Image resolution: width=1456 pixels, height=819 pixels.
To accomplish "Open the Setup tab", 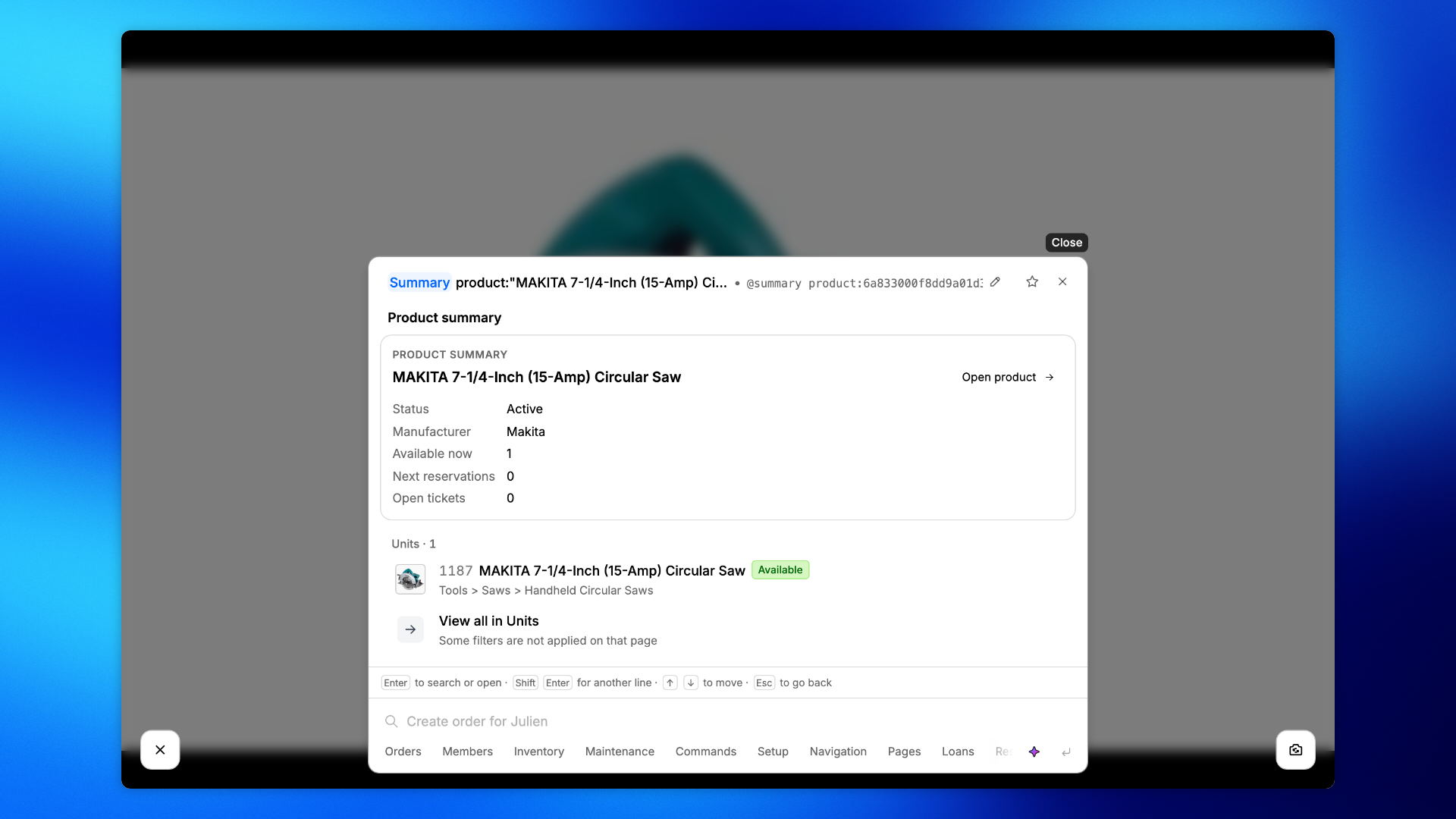I will (x=773, y=752).
